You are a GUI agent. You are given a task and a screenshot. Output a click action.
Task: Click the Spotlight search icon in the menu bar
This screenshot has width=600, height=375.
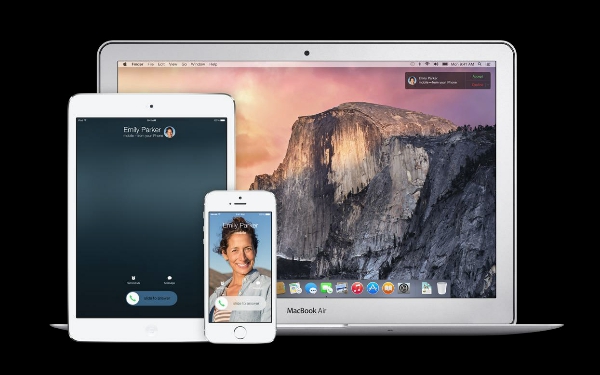[x=479, y=64]
